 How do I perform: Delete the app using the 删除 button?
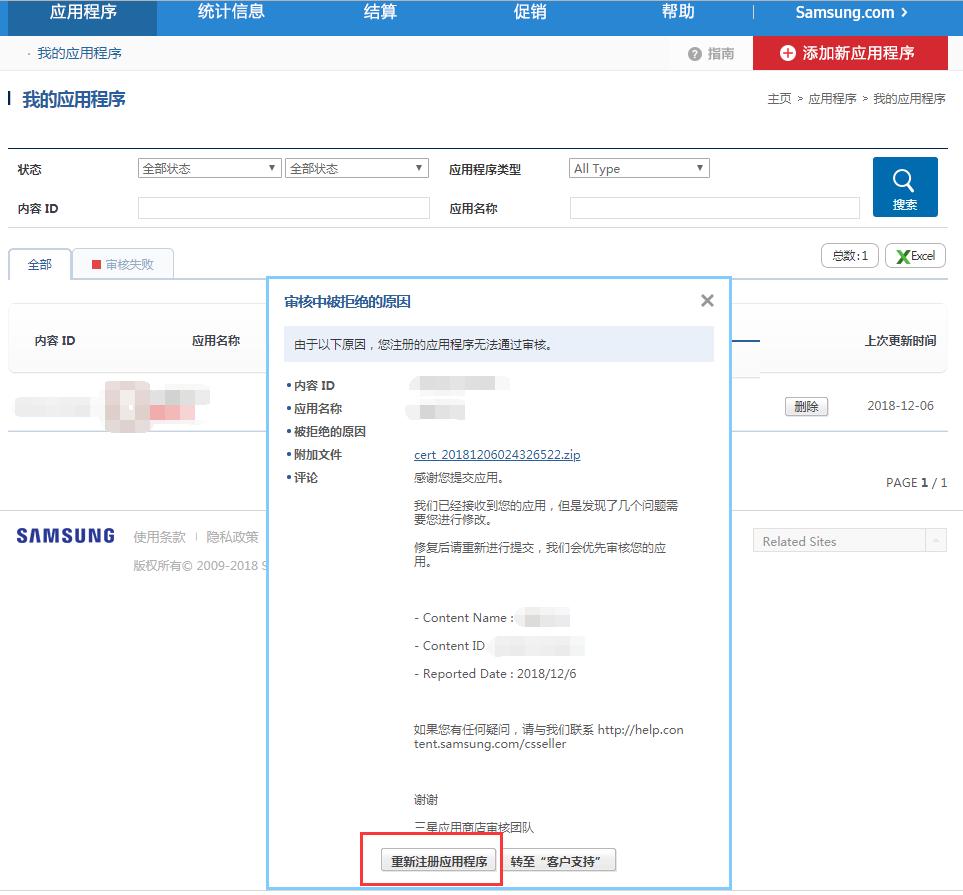pos(806,406)
